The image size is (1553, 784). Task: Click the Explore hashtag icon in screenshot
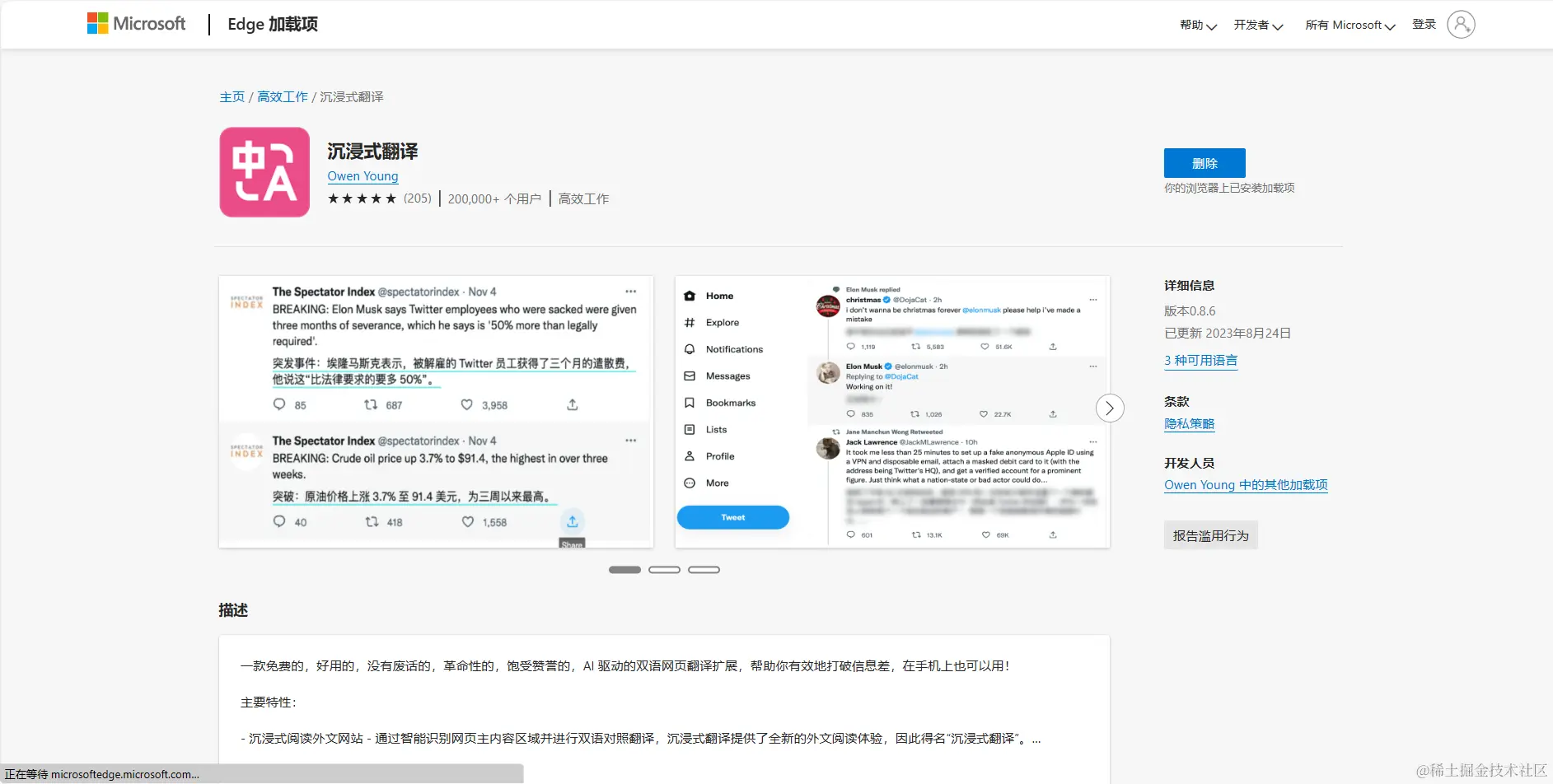click(x=690, y=323)
